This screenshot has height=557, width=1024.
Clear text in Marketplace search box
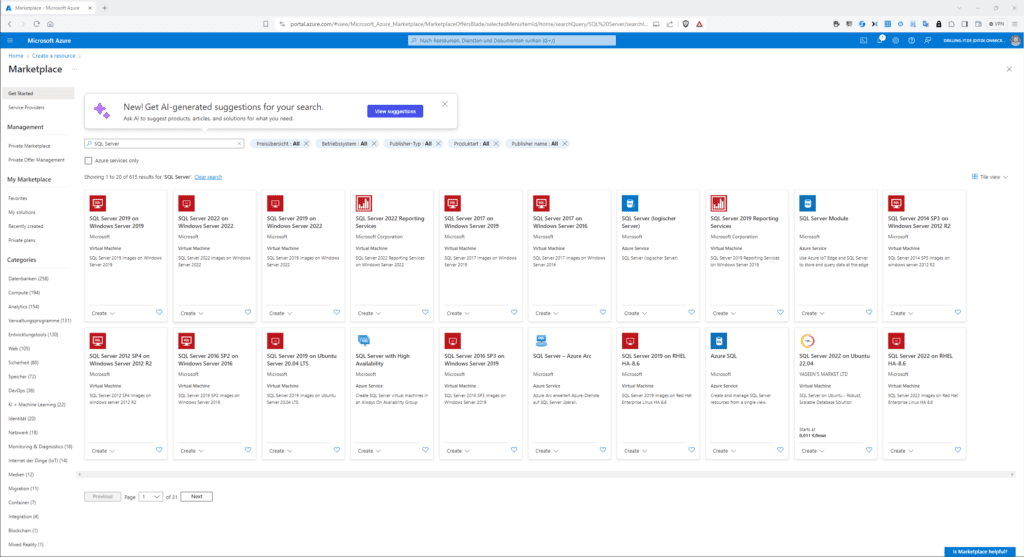click(x=239, y=144)
